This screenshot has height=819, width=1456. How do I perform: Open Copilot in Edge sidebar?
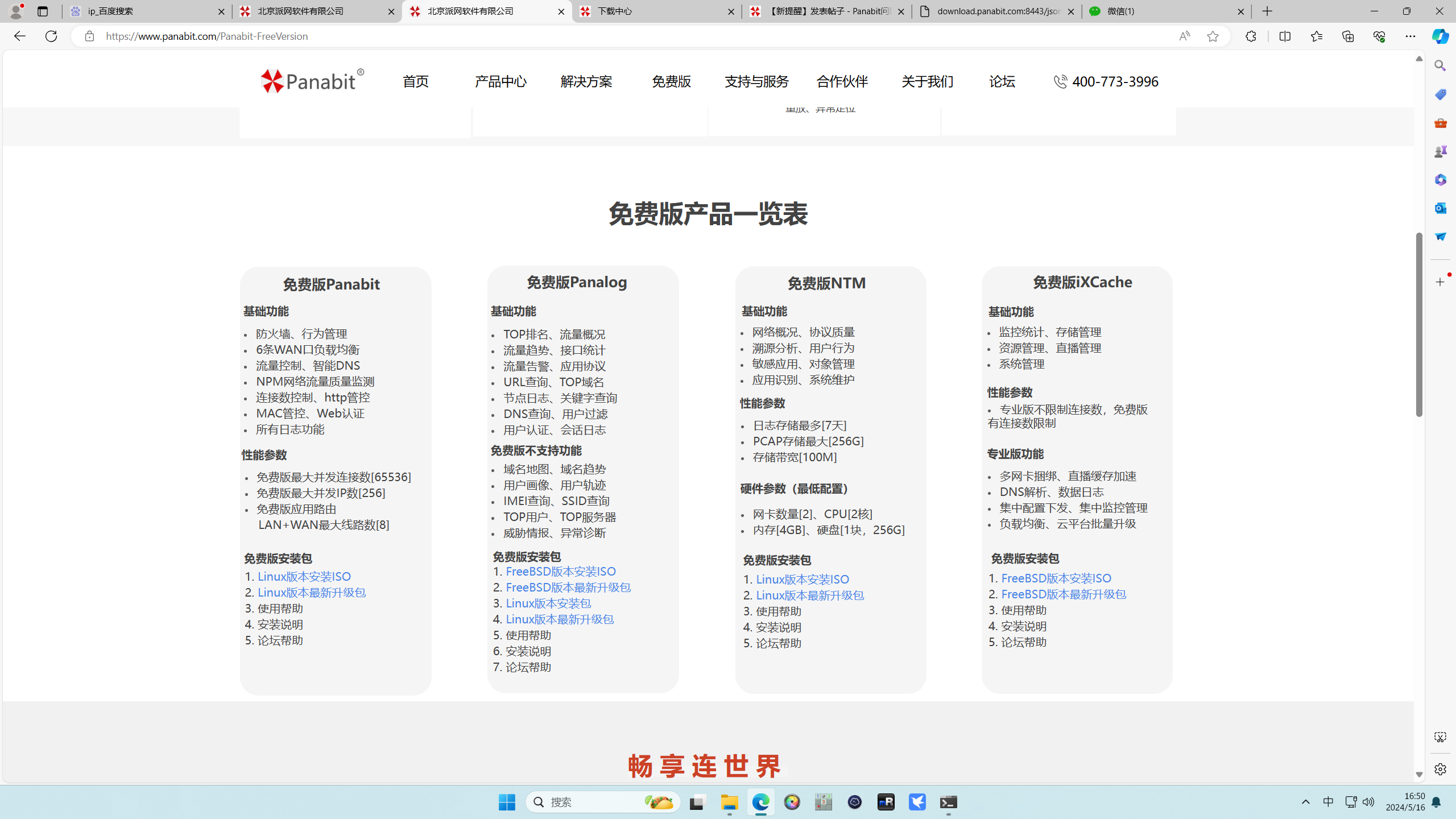pos(1440,36)
